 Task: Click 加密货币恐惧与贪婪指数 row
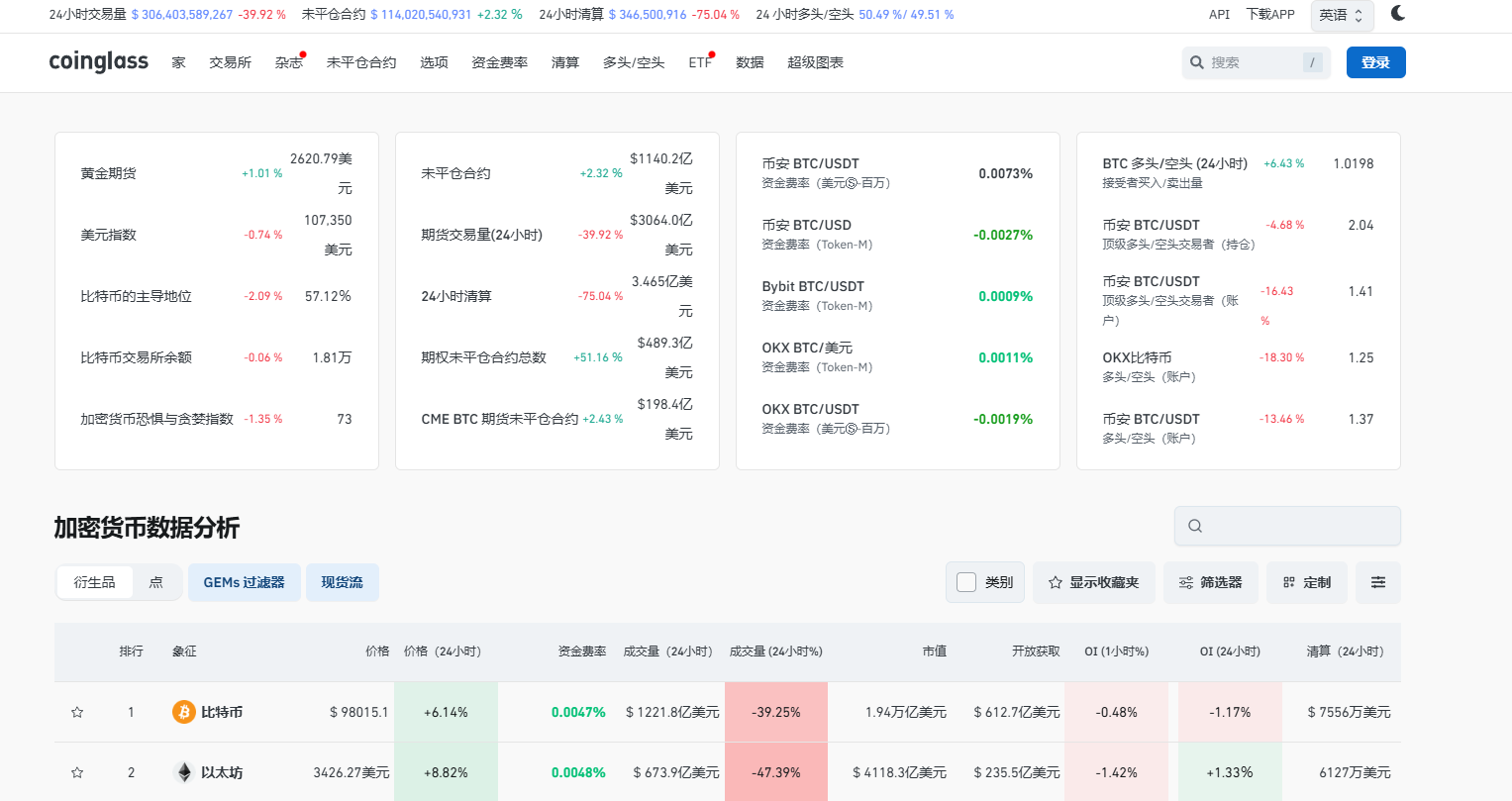click(x=217, y=419)
